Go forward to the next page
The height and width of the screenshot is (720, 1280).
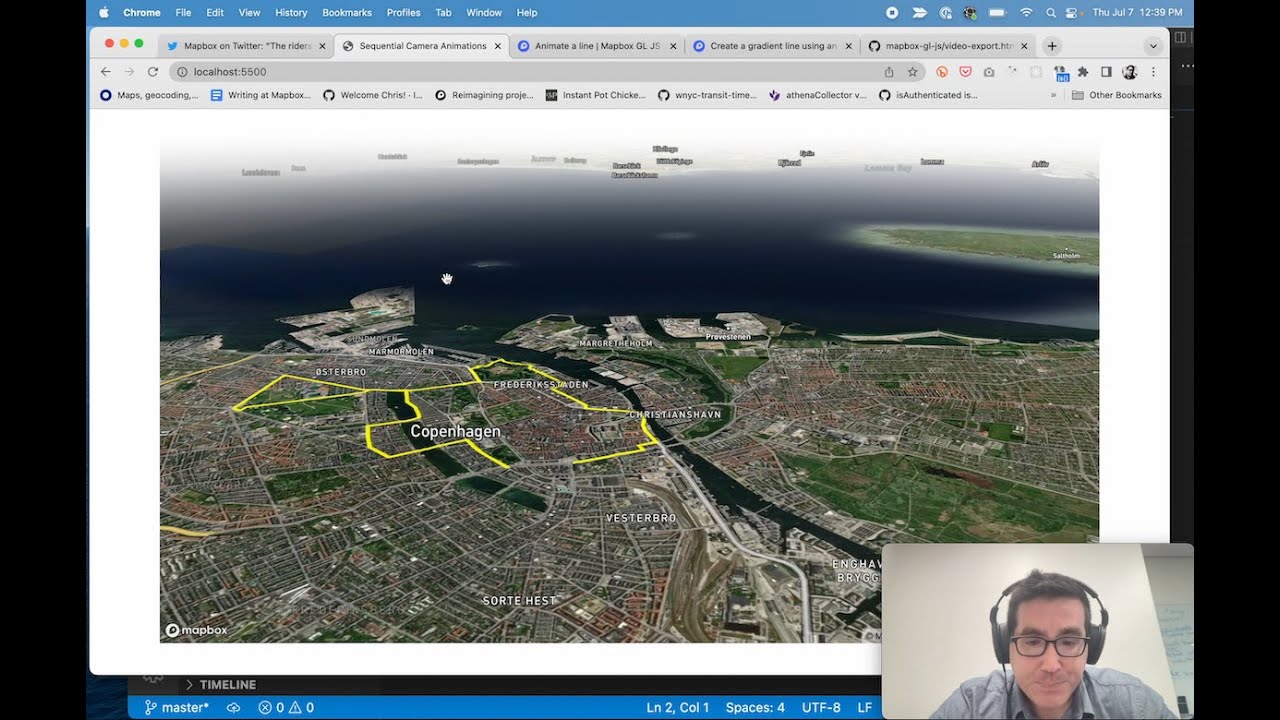(129, 72)
